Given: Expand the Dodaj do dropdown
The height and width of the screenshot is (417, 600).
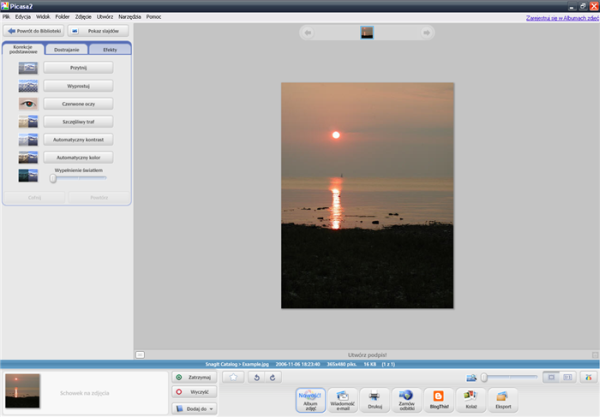Looking at the screenshot, I should (x=194, y=409).
